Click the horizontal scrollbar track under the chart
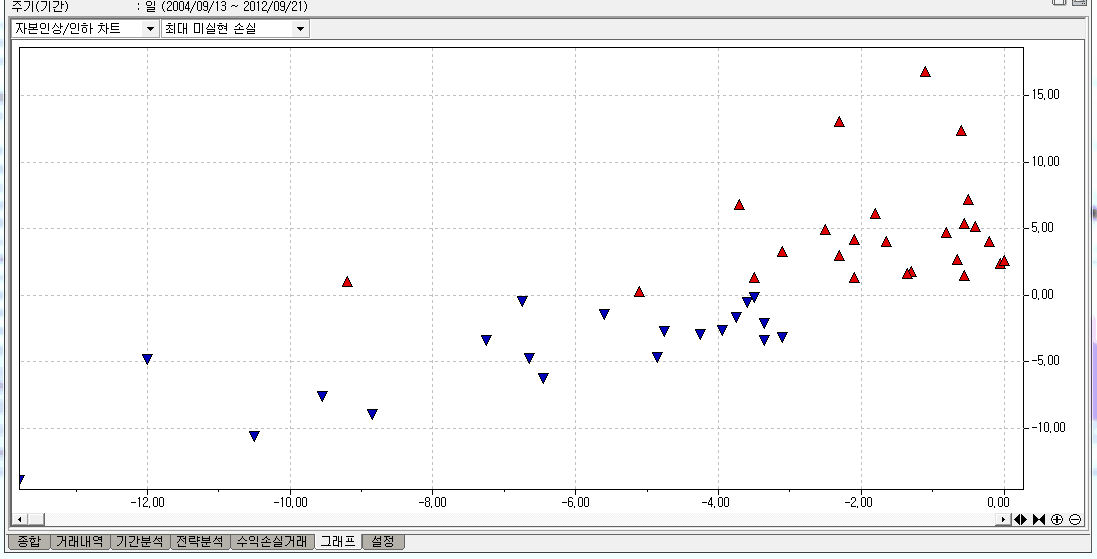Screen dimensions: 1097x559 click(x=500, y=520)
